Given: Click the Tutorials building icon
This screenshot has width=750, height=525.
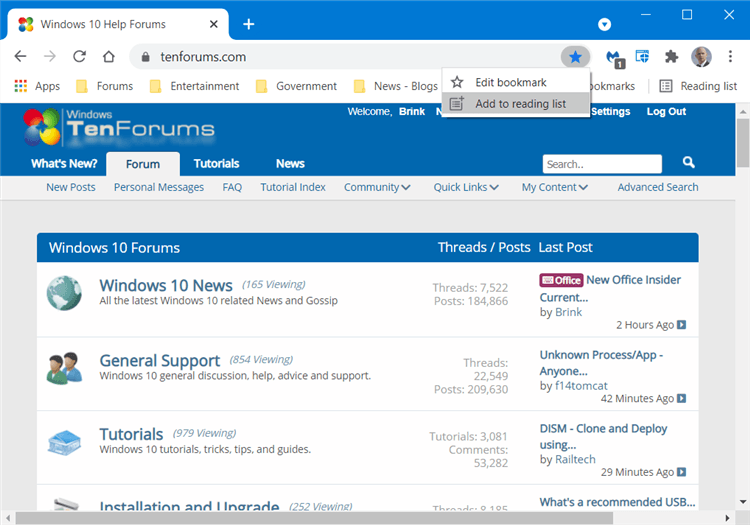Looking at the screenshot, I should coord(64,442).
